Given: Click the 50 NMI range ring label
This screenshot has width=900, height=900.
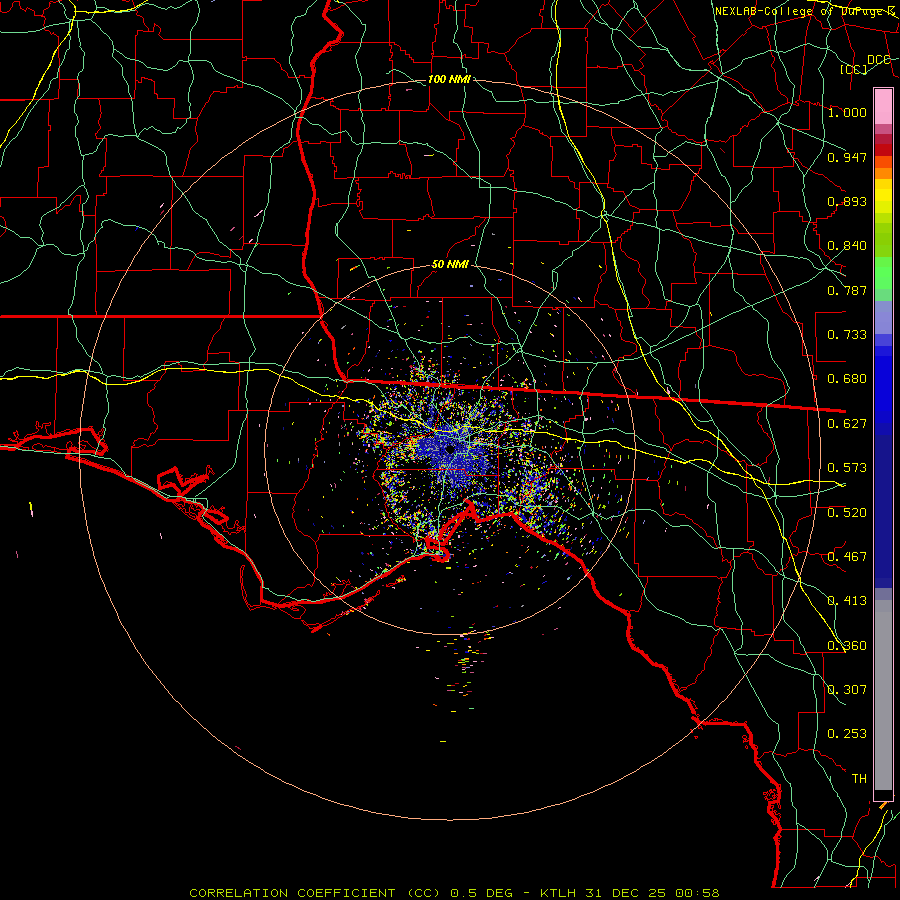Looking at the screenshot, I should 450,265.
